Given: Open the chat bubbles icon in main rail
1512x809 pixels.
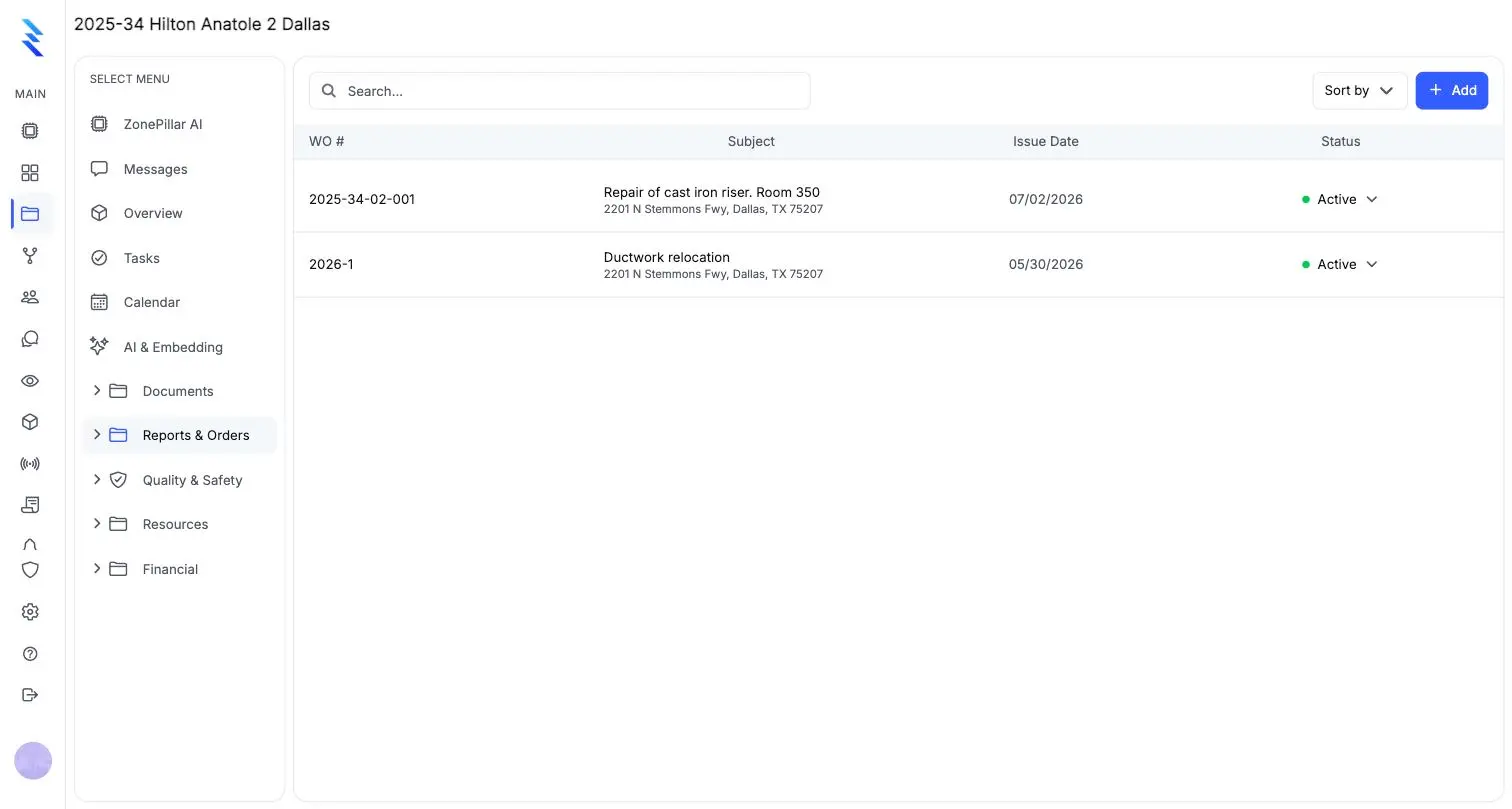Looking at the screenshot, I should tap(30, 339).
